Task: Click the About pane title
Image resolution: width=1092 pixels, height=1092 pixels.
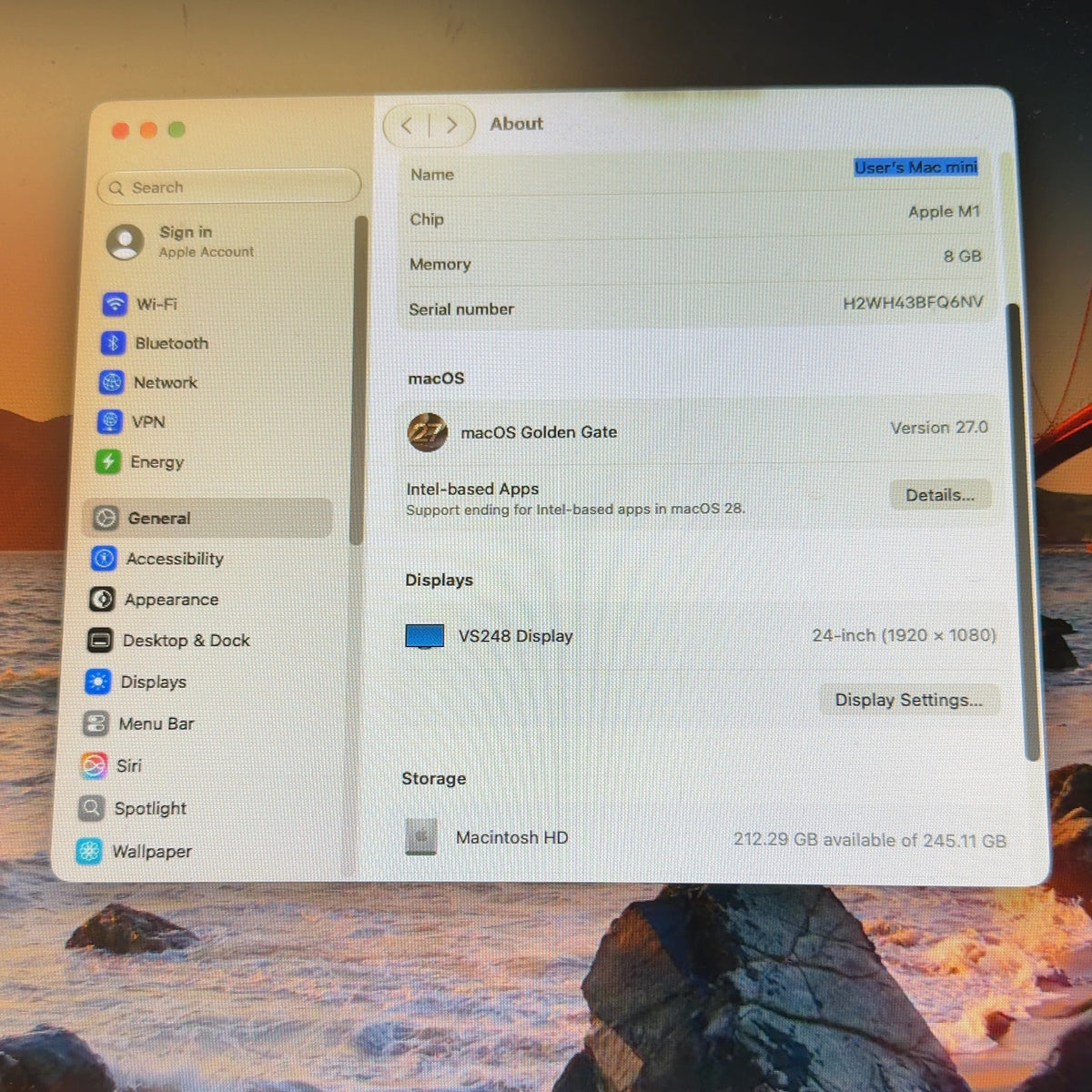Action: (517, 124)
